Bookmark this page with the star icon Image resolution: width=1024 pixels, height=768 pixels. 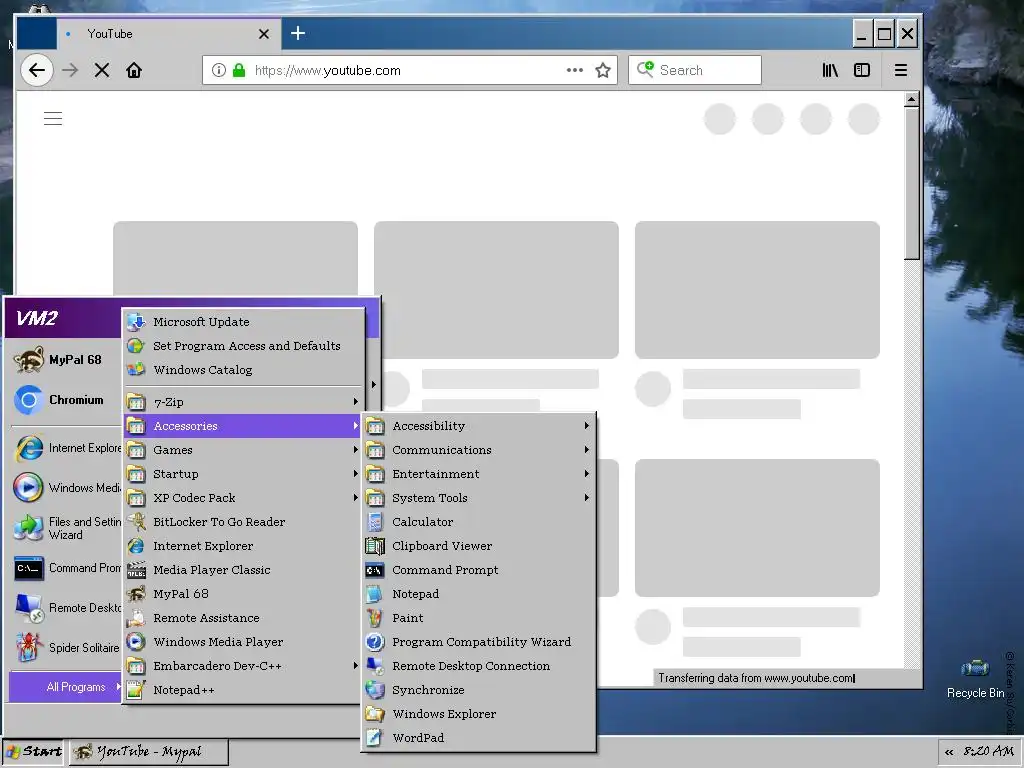(x=603, y=70)
